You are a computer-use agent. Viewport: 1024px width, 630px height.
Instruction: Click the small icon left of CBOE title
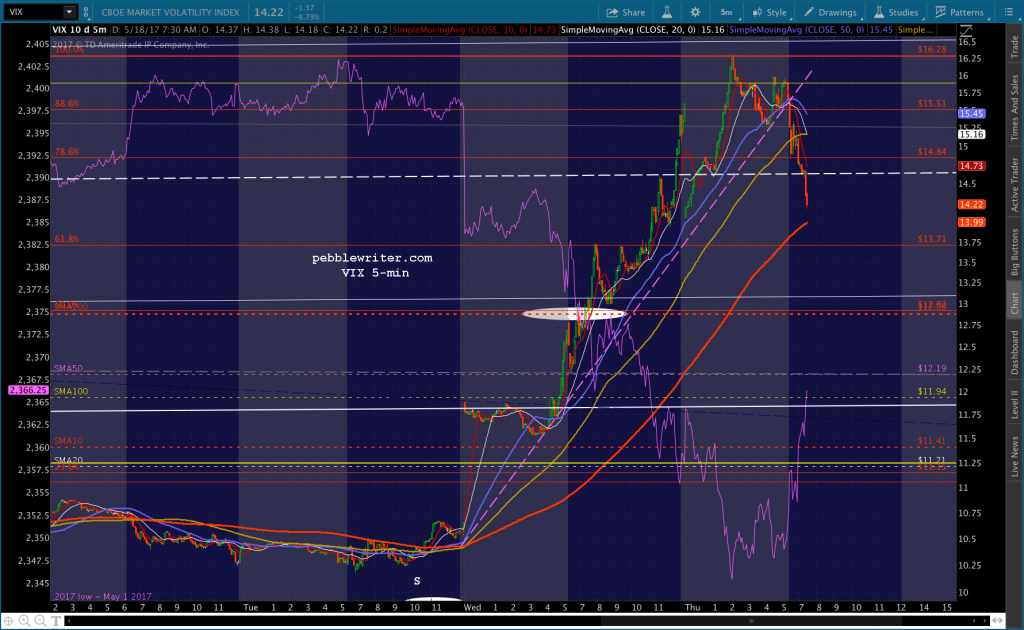86,12
